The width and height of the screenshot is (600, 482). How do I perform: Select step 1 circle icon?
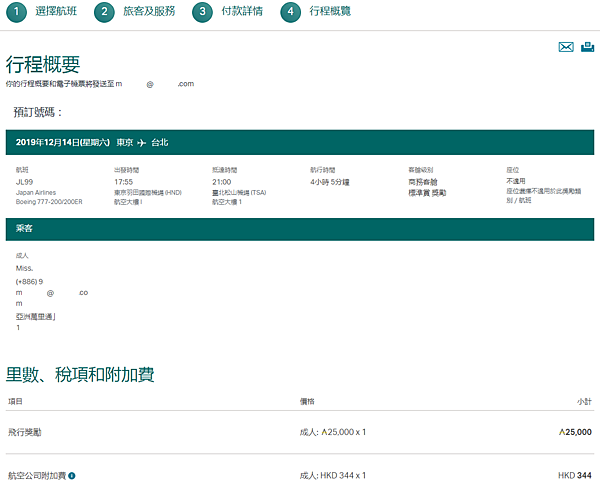tap(16, 12)
